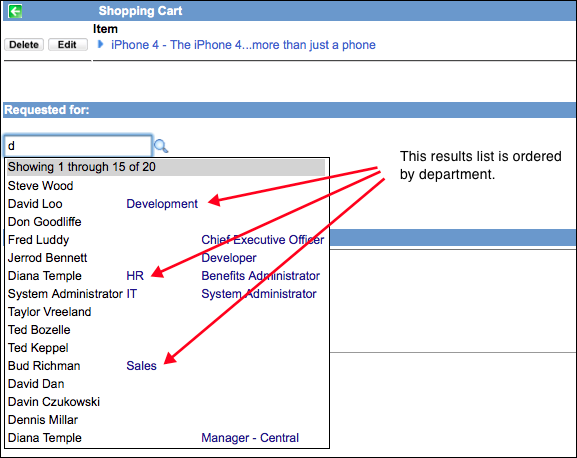The width and height of the screenshot is (577, 458).
Task: Pick Taylor Vreeland from suggestions
Action: pos(166,312)
